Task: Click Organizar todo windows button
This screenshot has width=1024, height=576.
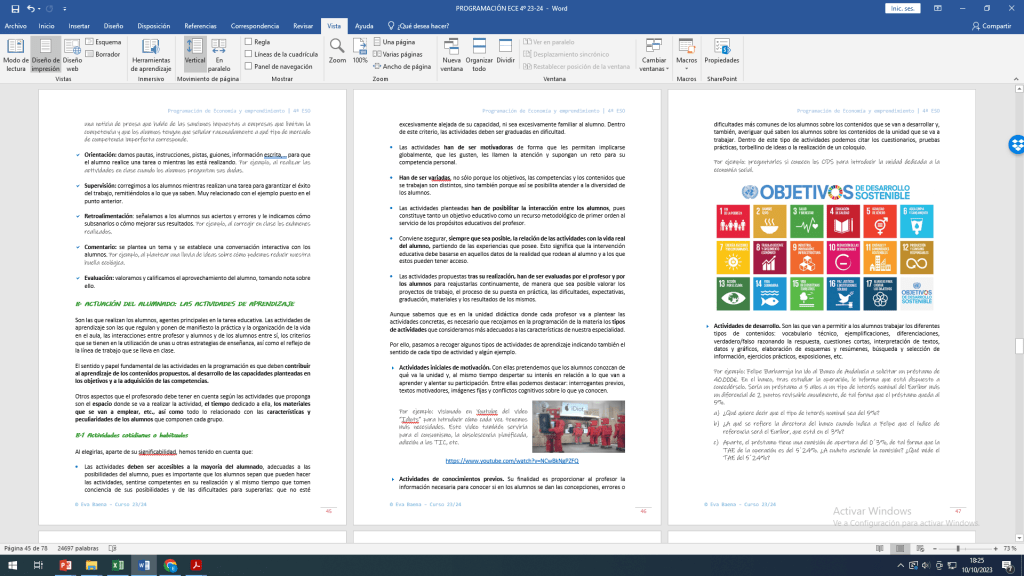Action: tap(480, 54)
